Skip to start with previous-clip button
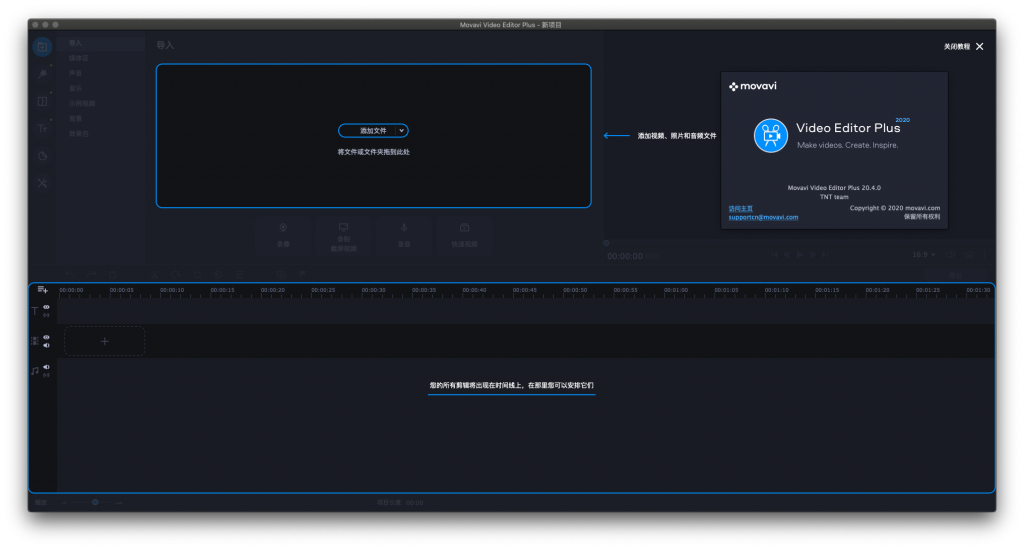The height and width of the screenshot is (549, 1024). [x=775, y=255]
